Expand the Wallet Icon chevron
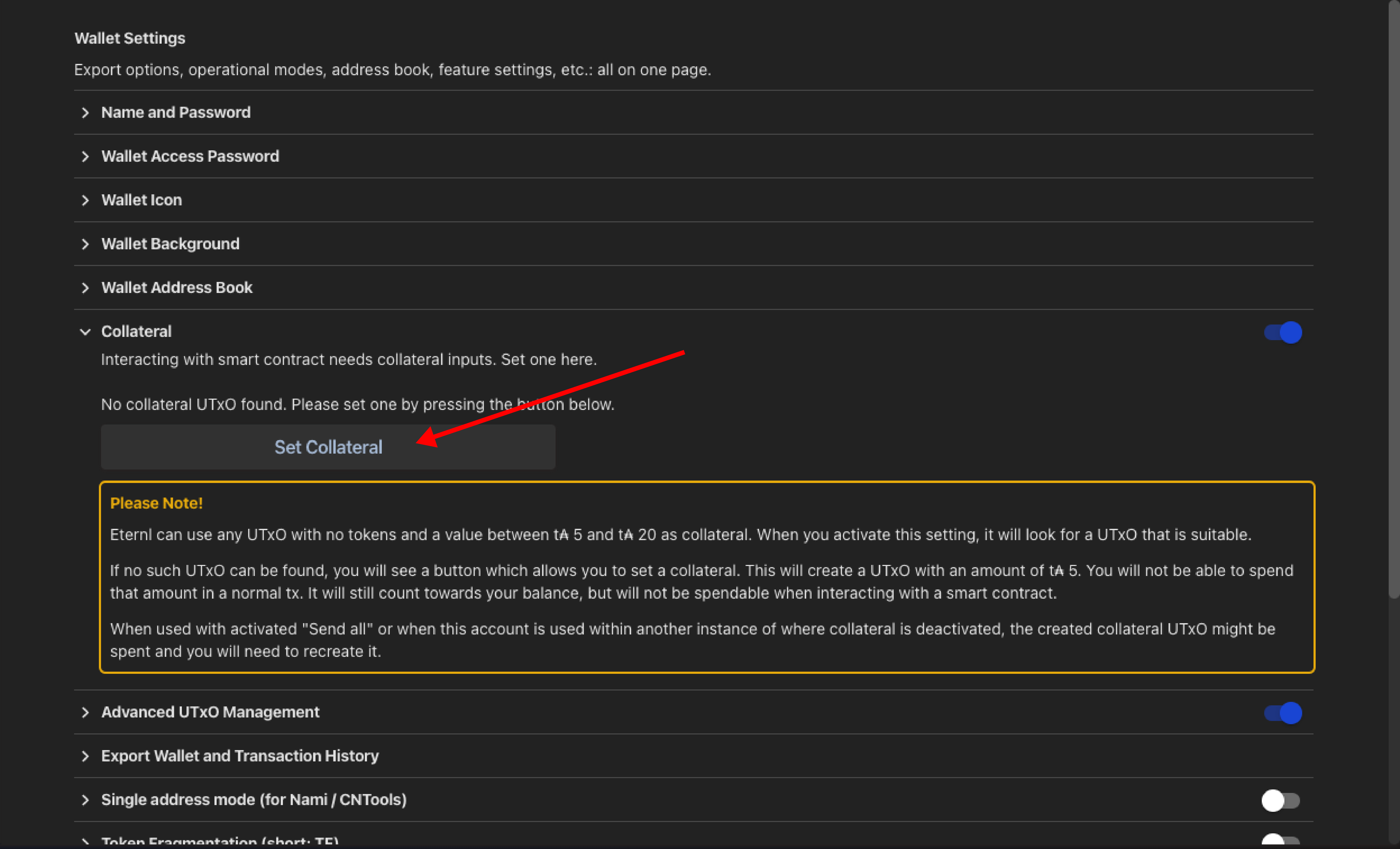 click(x=85, y=200)
